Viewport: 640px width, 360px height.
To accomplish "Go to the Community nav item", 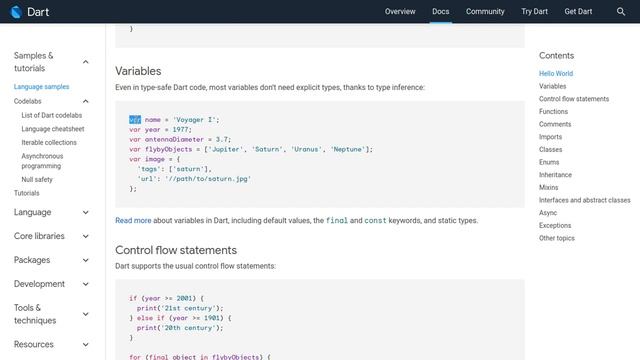I will point(485,11).
